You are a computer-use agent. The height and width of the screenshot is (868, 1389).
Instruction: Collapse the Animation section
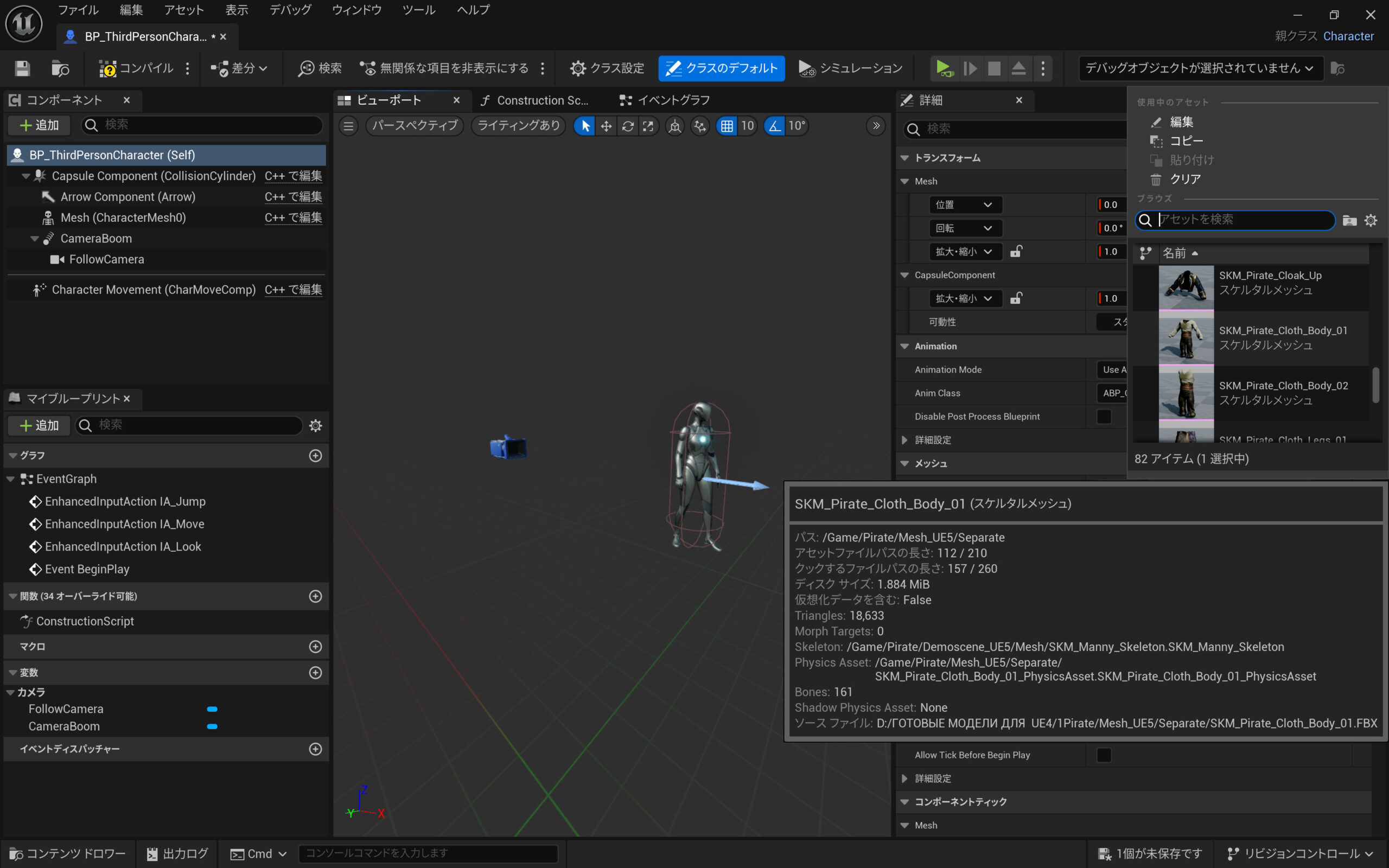click(x=905, y=346)
